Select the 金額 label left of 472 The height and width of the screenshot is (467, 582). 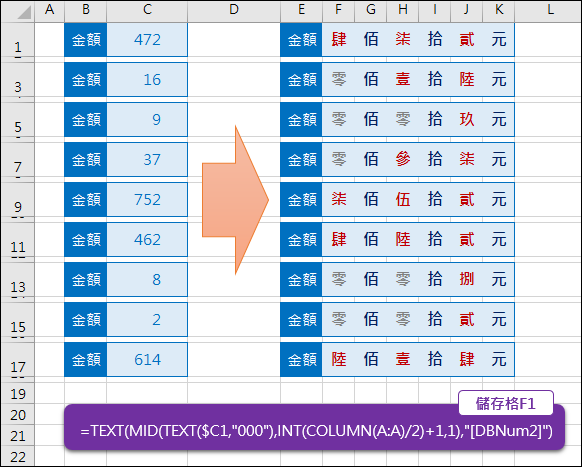tap(85, 40)
